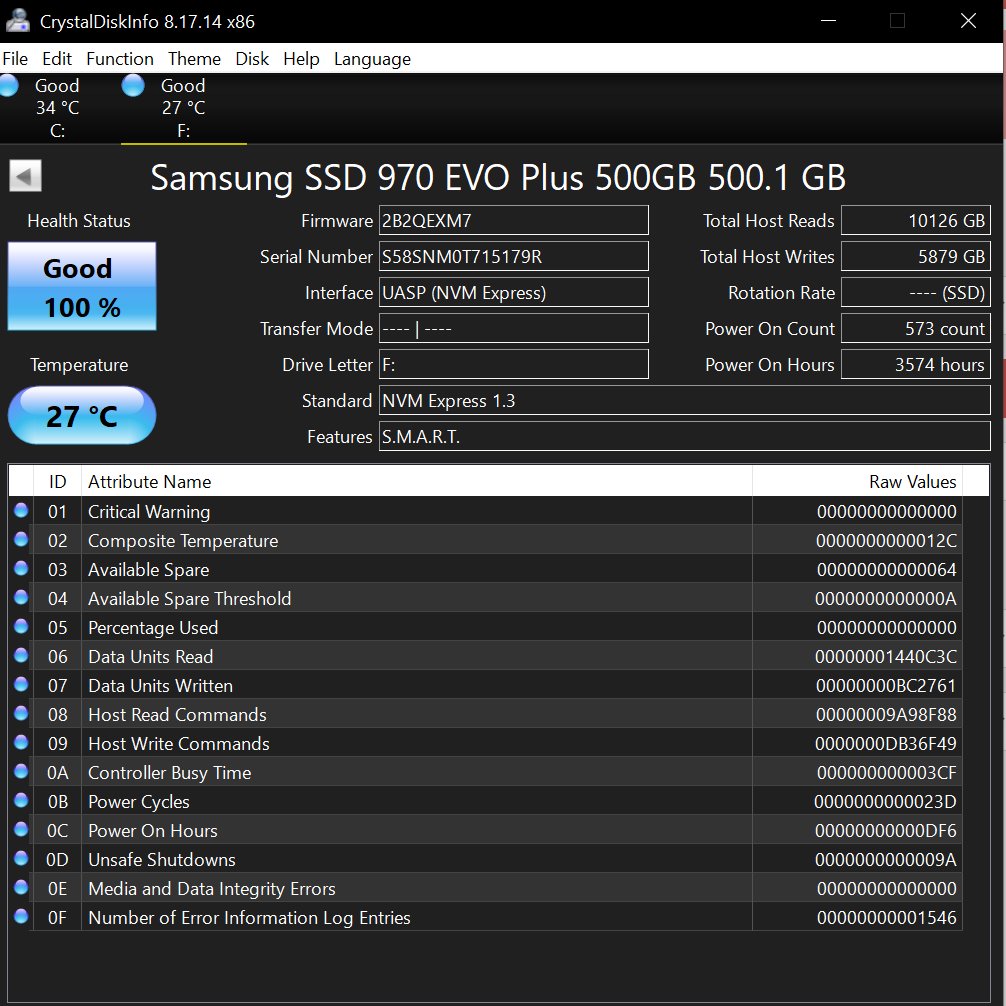Open the File menu

(x=15, y=59)
